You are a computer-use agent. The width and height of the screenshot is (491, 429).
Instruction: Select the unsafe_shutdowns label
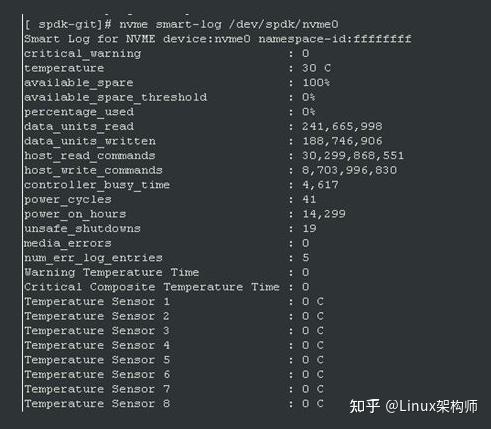[x=82, y=229]
